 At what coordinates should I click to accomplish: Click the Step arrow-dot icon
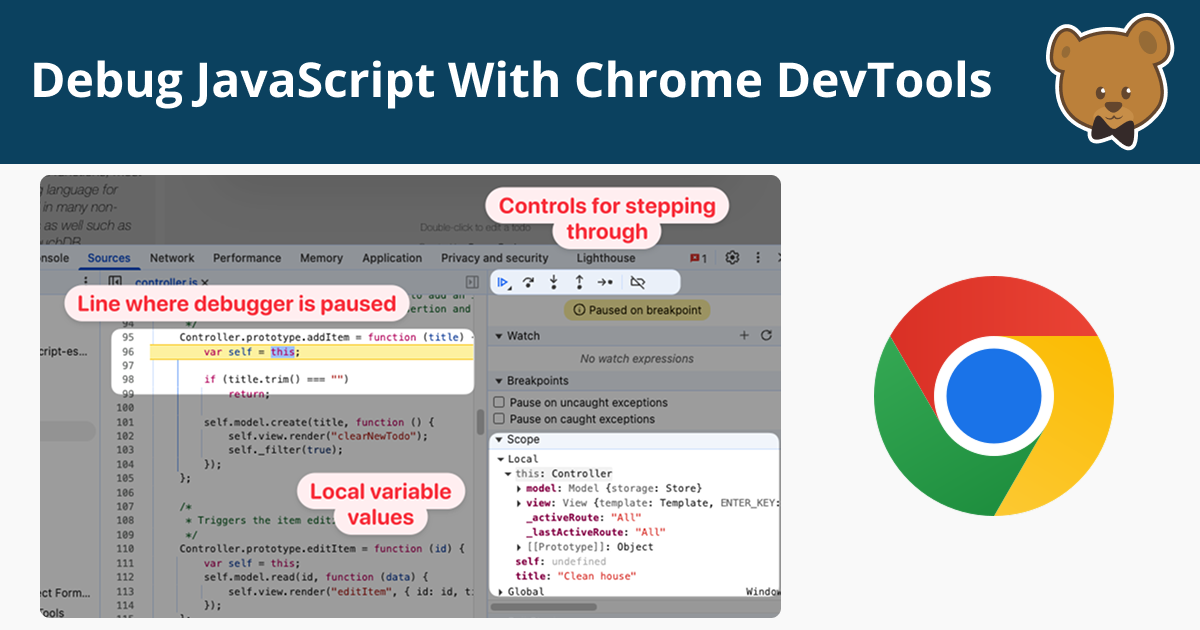coord(604,283)
